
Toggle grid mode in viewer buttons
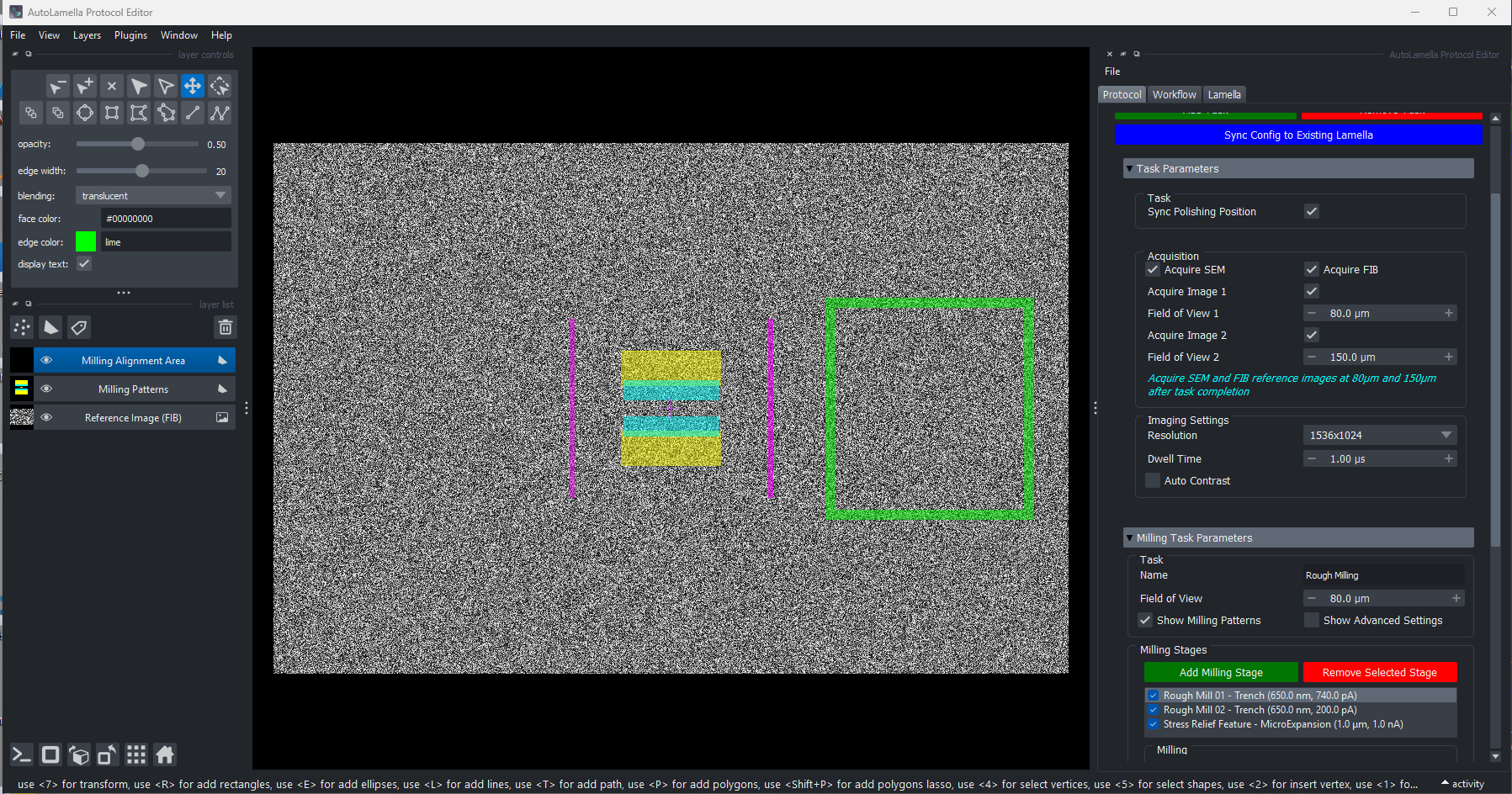coord(136,754)
